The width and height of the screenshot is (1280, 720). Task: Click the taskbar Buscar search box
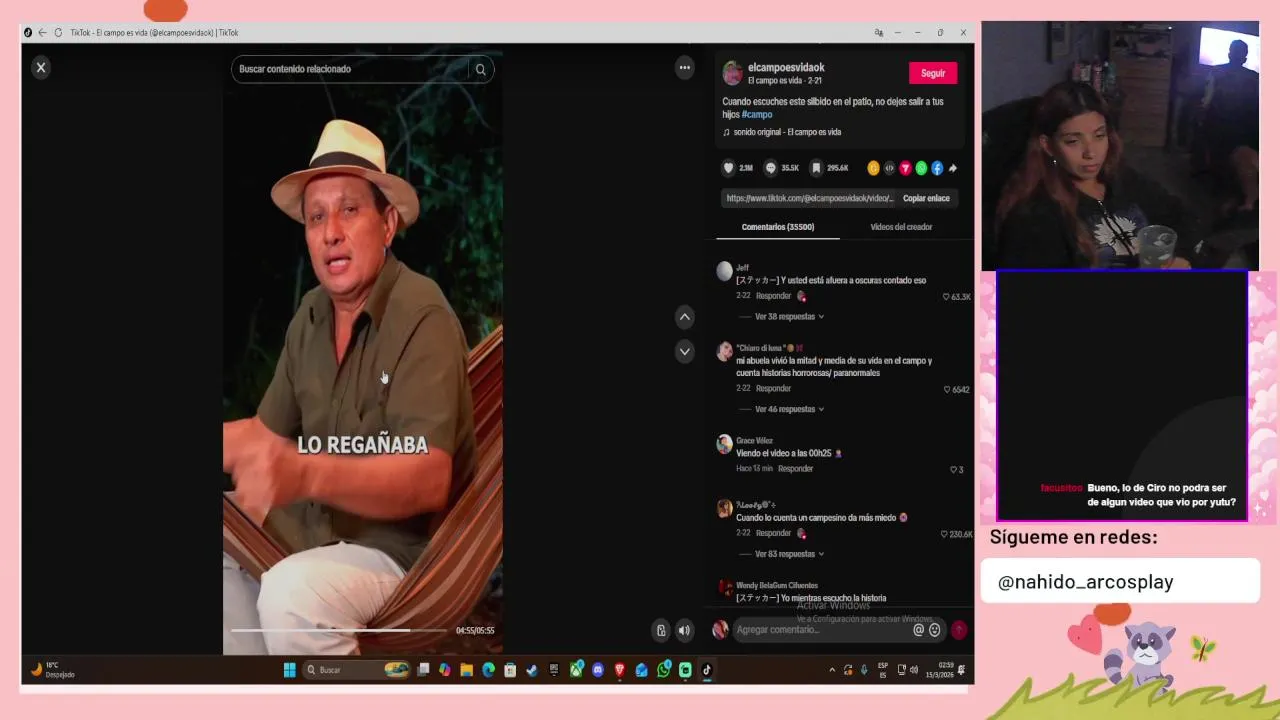click(356, 670)
